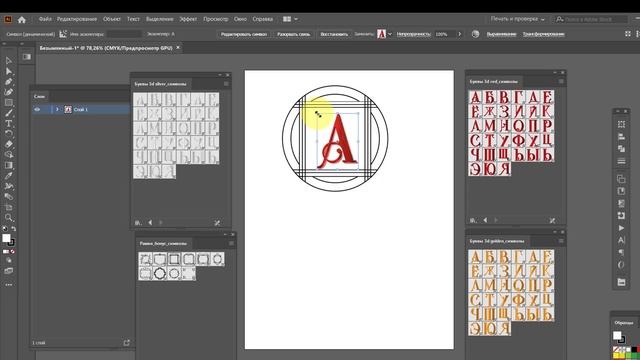Select the Curvature tool
The width and height of the screenshot is (640, 360).
click(x=9, y=92)
